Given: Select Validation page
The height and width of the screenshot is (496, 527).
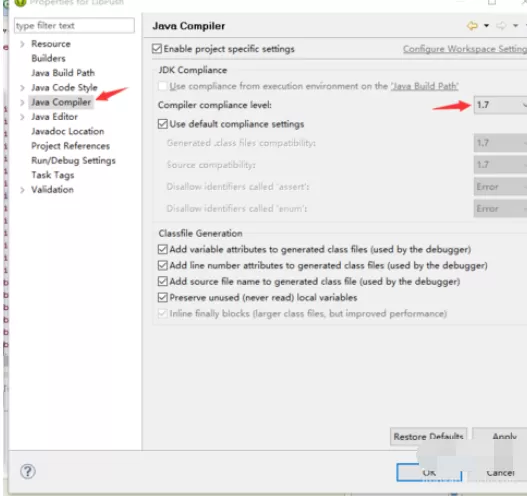Looking at the screenshot, I should pos(52,190).
